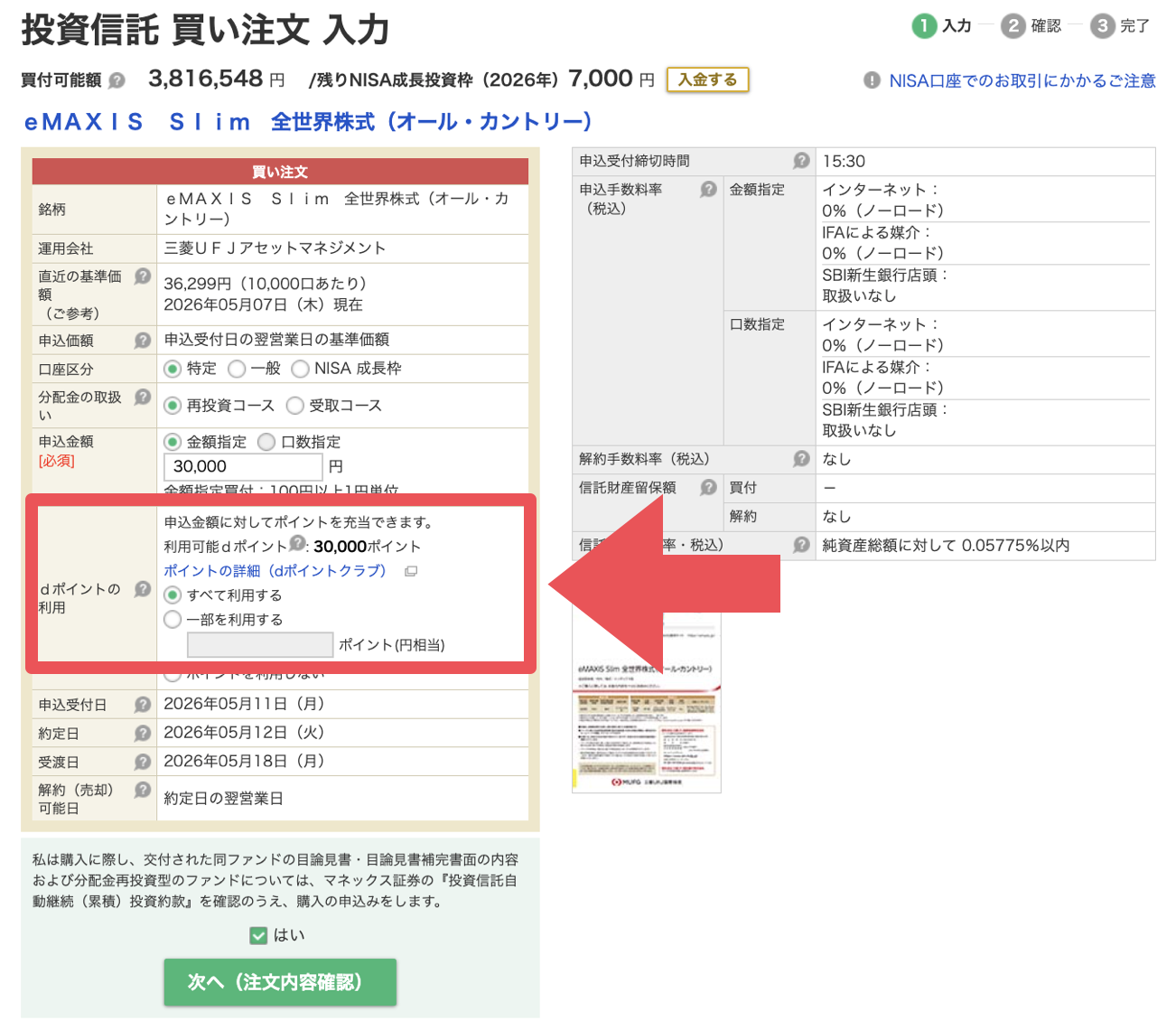Show help for 申込手数料率（税込）
The height and width of the screenshot is (1030, 1176).
(x=708, y=190)
